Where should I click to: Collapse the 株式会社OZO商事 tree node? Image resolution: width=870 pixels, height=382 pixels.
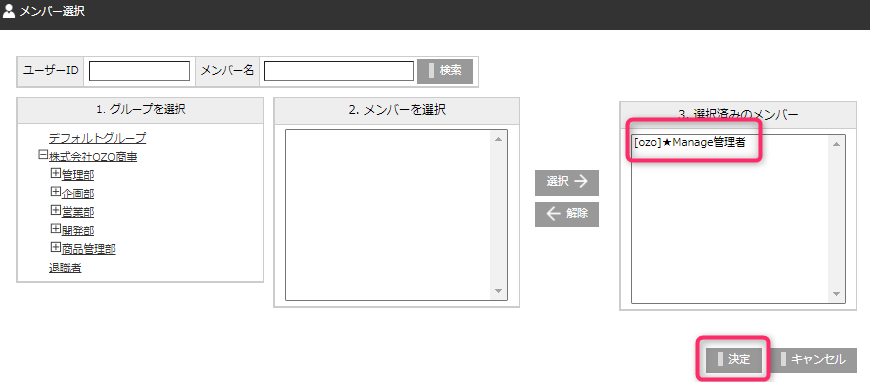[43, 155]
